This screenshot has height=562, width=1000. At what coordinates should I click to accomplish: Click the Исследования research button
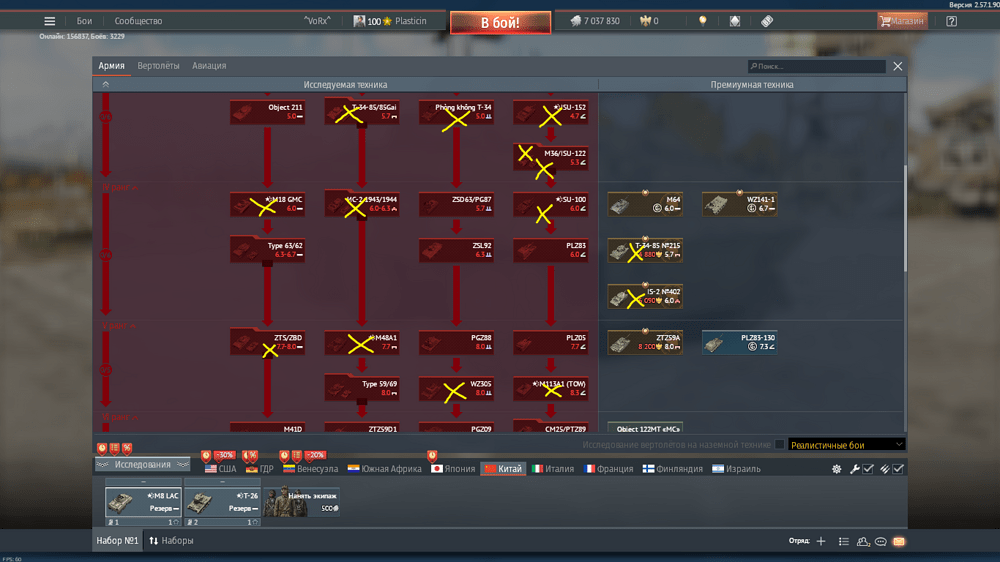(x=143, y=464)
